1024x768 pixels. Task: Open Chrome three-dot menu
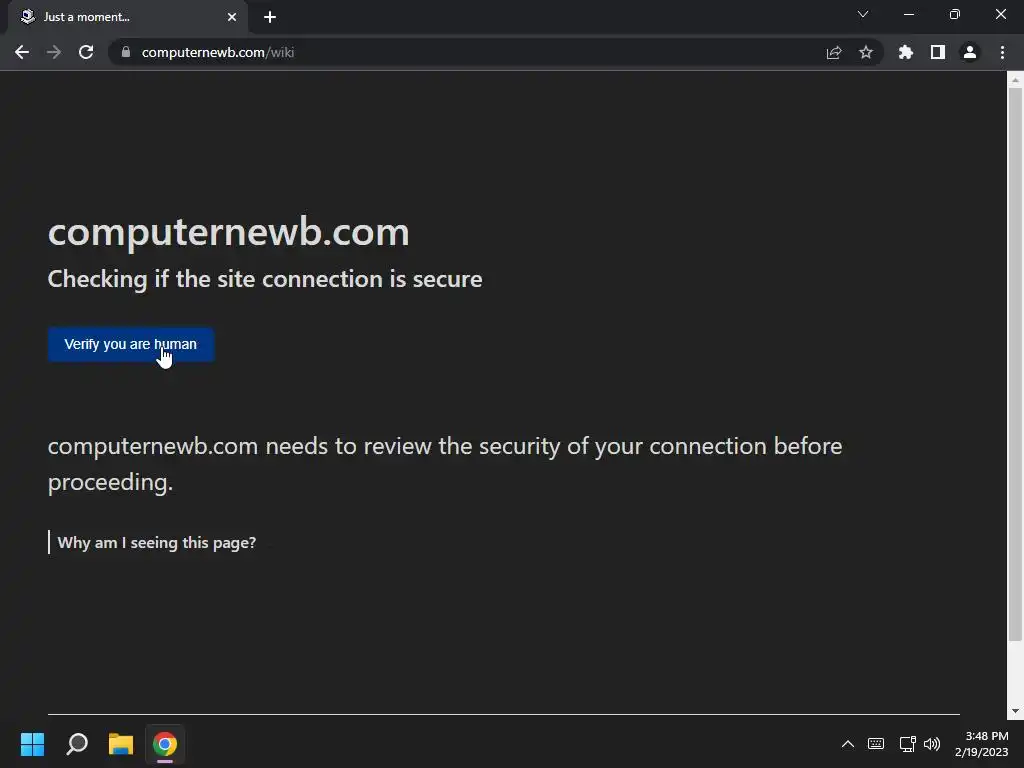click(x=1002, y=52)
